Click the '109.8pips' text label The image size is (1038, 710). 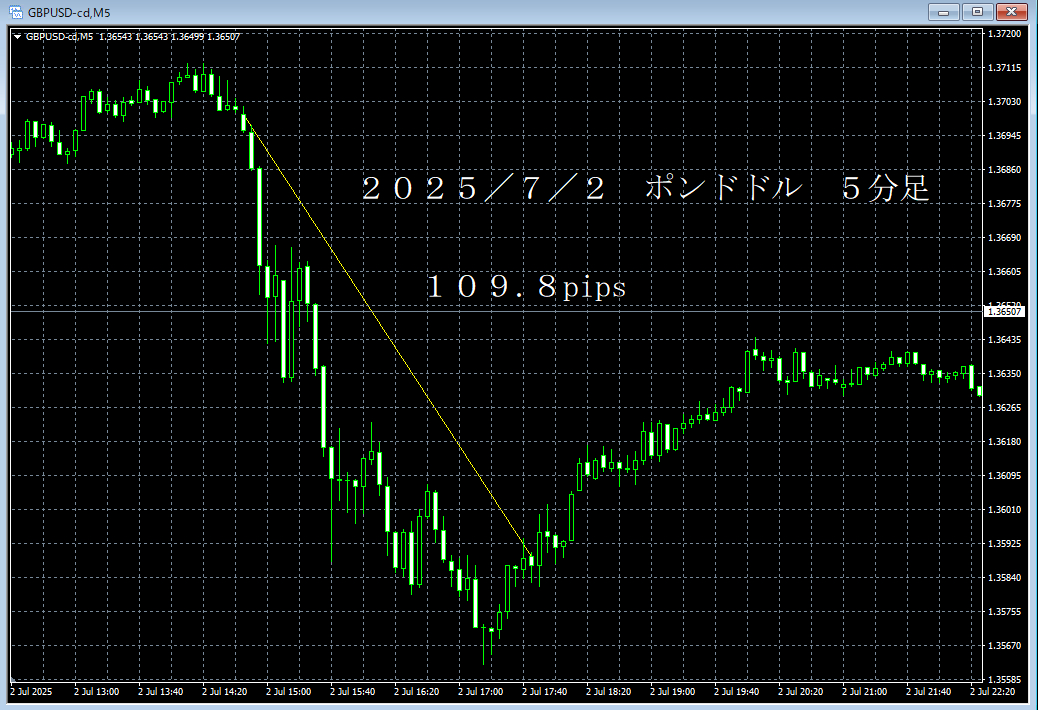526,287
